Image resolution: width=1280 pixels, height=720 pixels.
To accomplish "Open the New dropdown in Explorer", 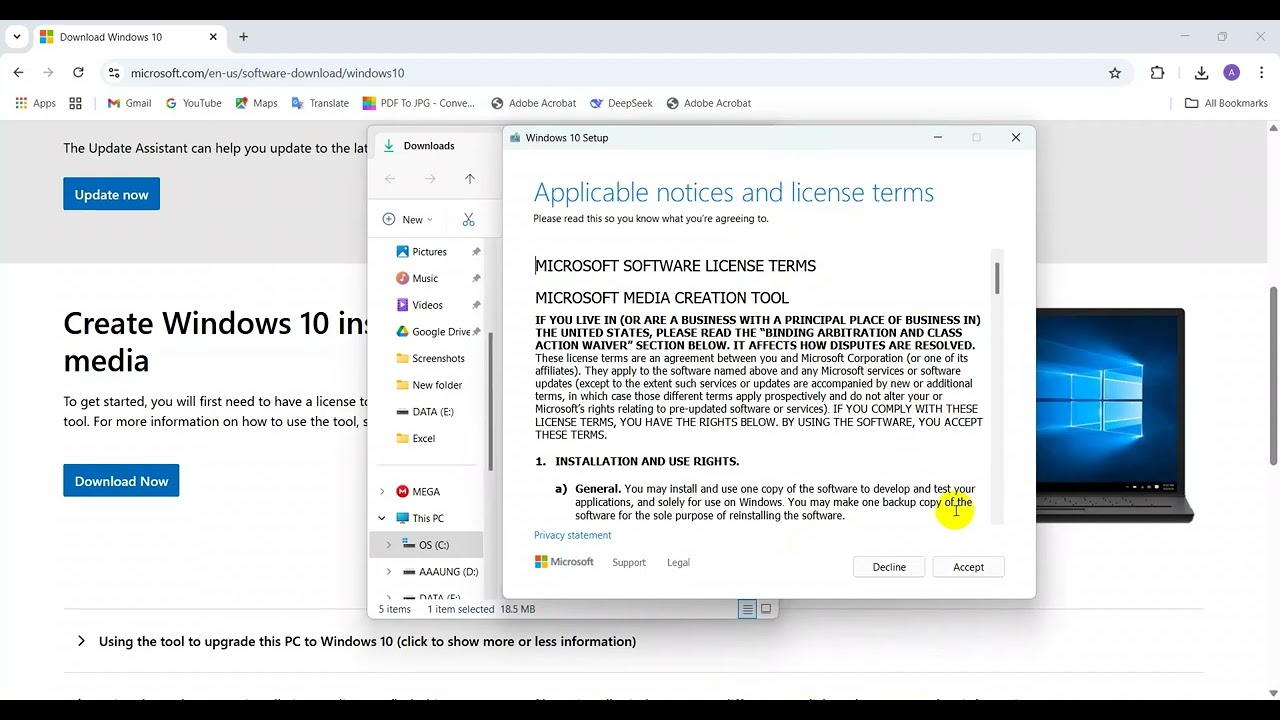I will click(x=407, y=220).
